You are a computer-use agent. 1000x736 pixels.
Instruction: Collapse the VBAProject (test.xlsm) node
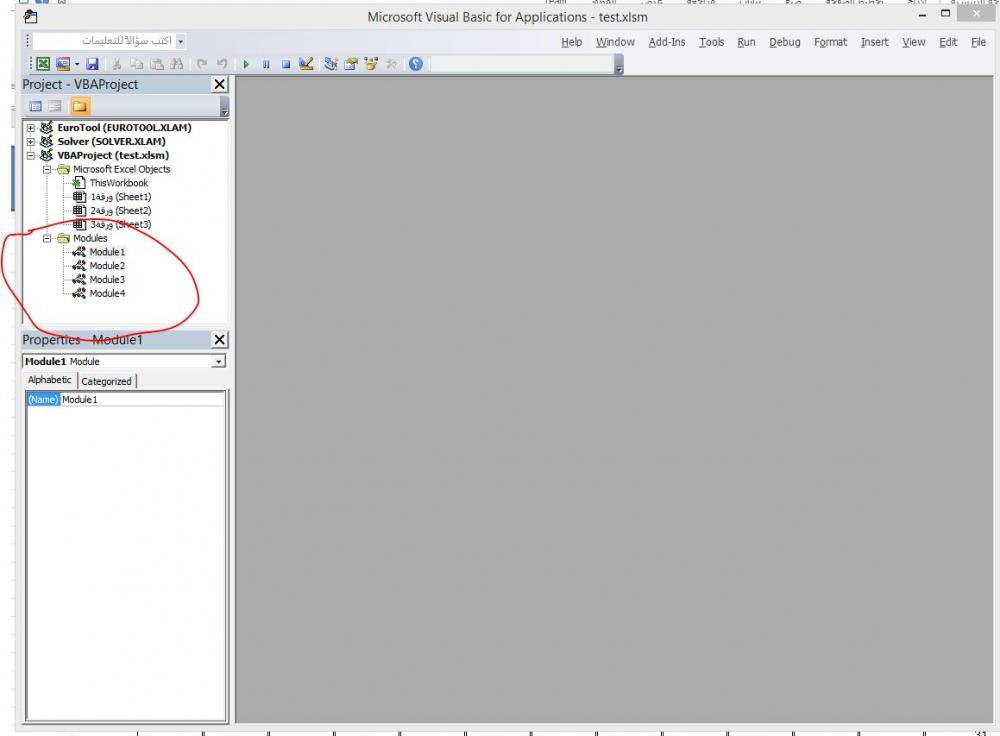pos(31,156)
